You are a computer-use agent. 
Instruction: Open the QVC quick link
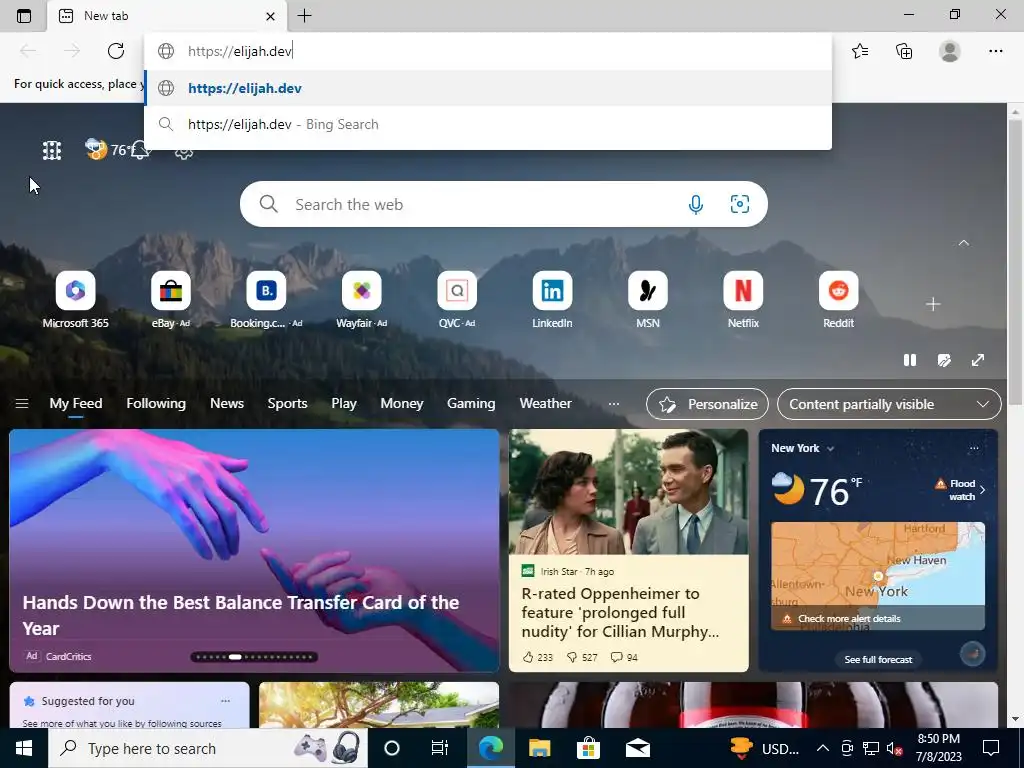[456, 300]
